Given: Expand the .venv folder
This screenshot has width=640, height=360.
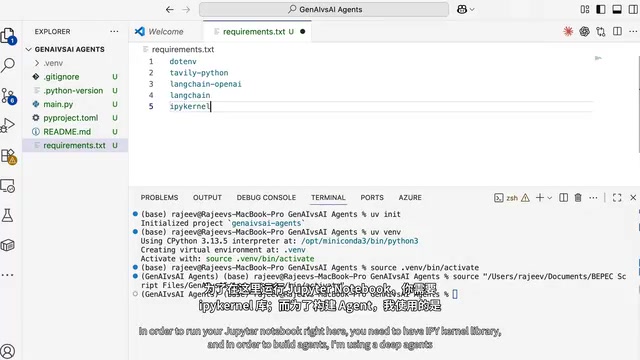Looking at the screenshot, I should point(37,63).
